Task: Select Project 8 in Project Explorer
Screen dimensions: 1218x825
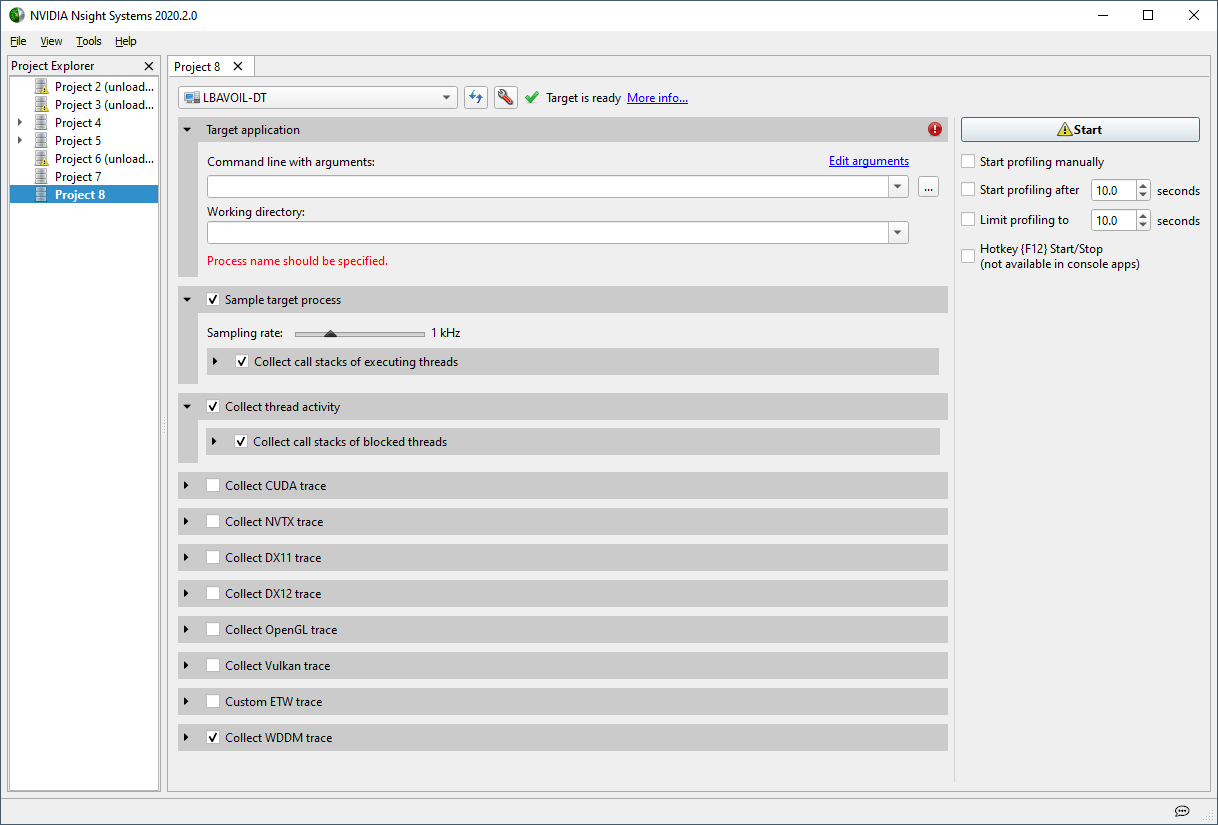Action: click(84, 195)
